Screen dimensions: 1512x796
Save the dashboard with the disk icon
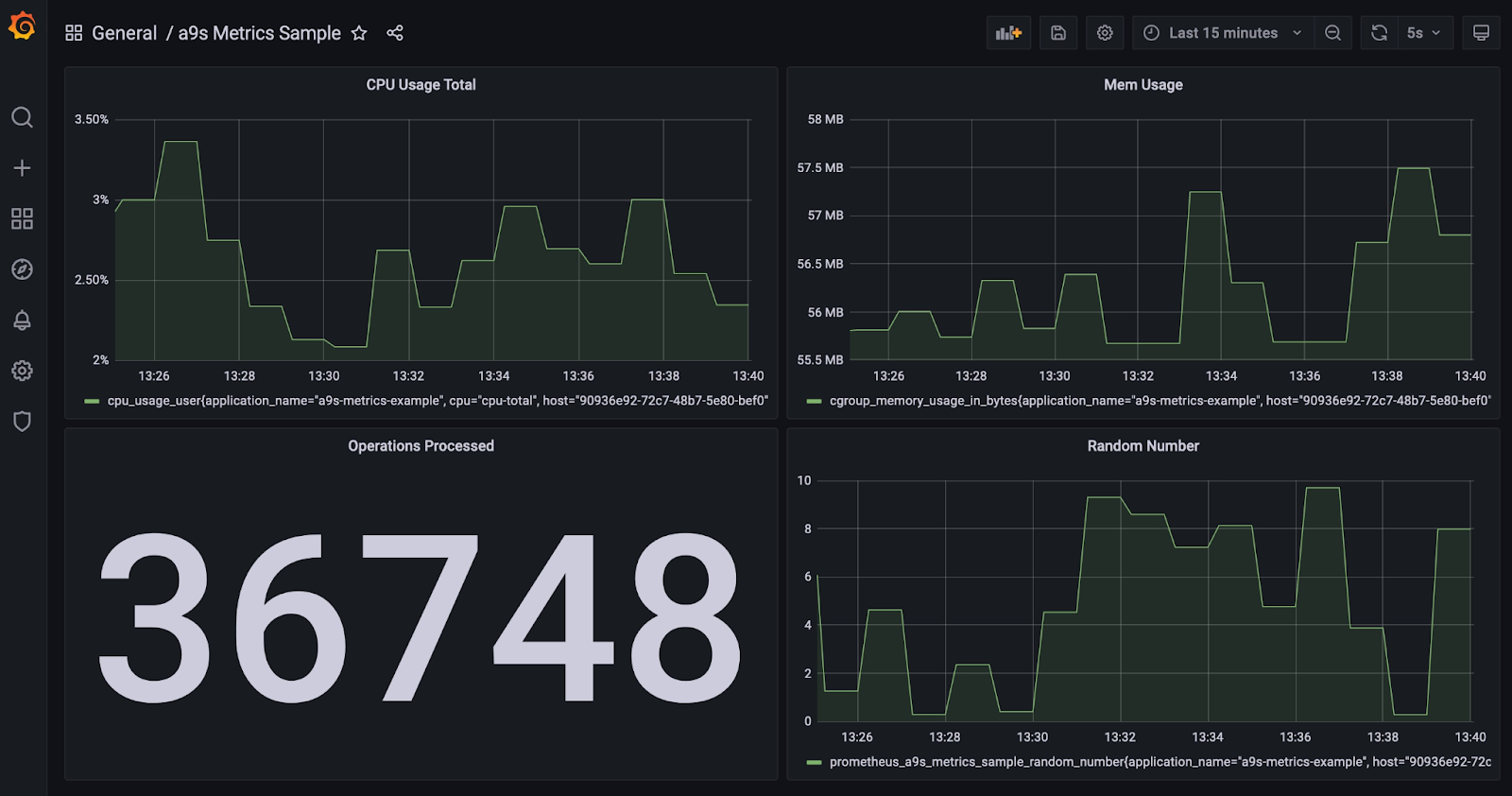tap(1058, 33)
